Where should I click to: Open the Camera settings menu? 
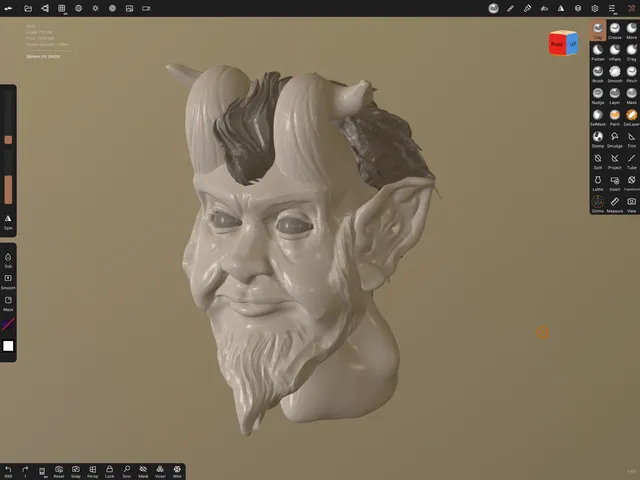(146, 8)
